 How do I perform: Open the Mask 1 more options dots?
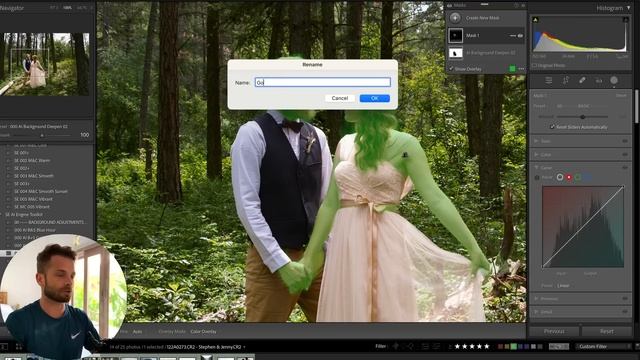[x=513, y=36]
